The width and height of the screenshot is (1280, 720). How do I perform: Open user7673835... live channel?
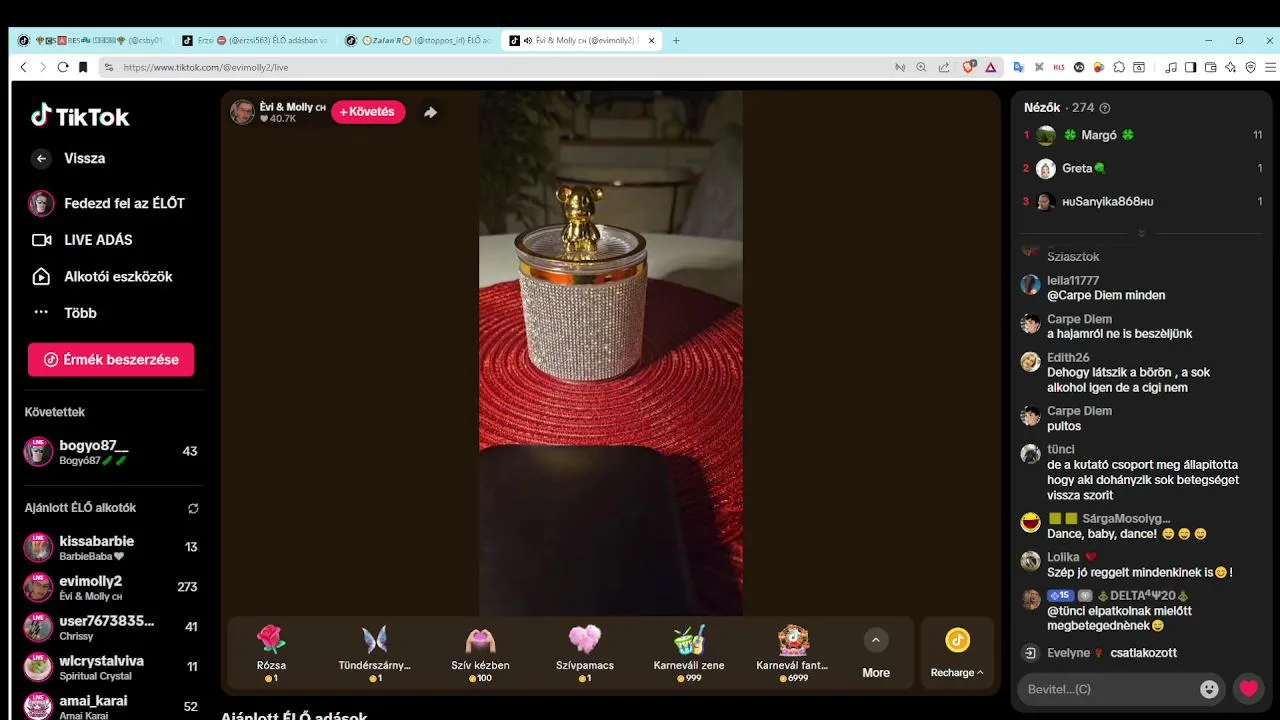click(111, 627)
